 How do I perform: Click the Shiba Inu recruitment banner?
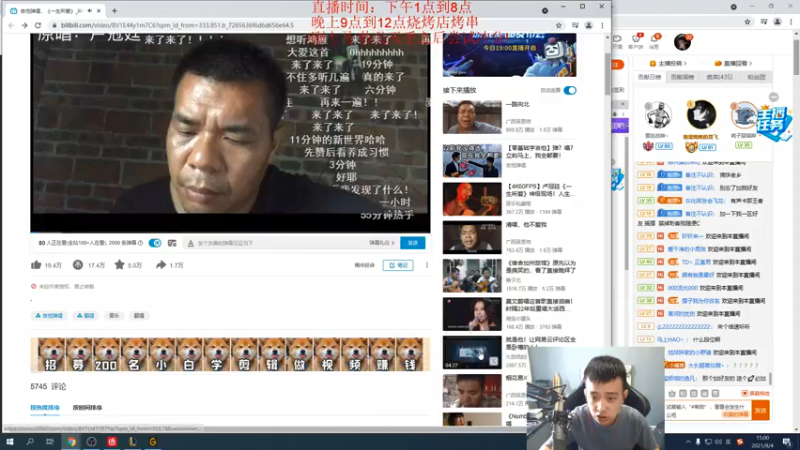pyautogui.click(x=230, y=354)
